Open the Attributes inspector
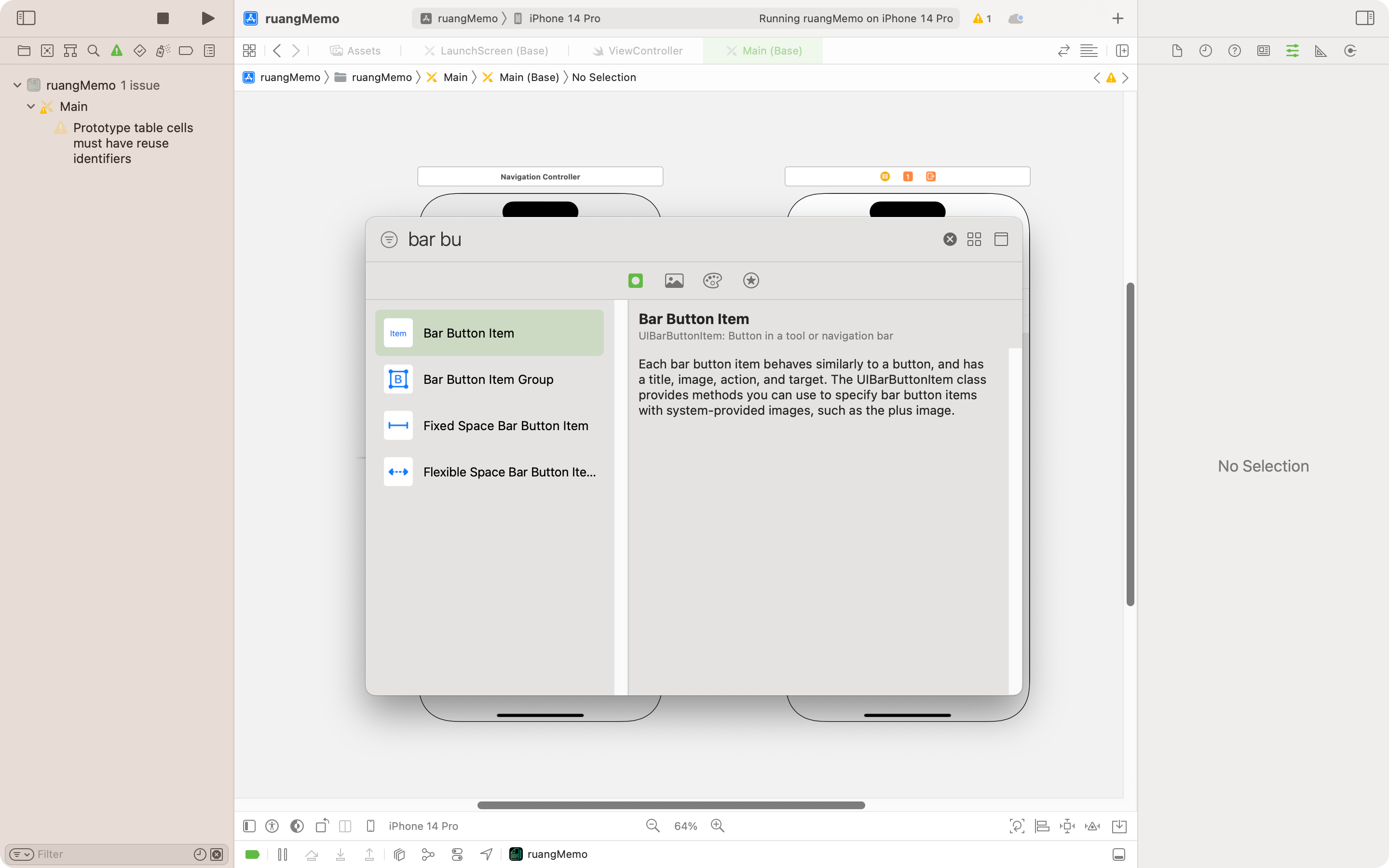This screenshot has height=868, width=1389. (x=1292, y=51)
